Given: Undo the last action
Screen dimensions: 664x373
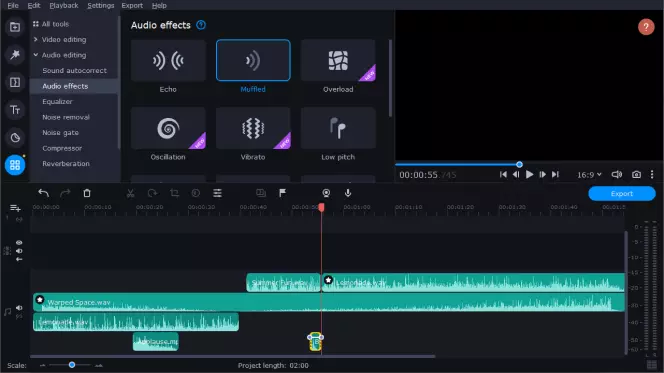Looking at the screenshot, I should point(43,193).
